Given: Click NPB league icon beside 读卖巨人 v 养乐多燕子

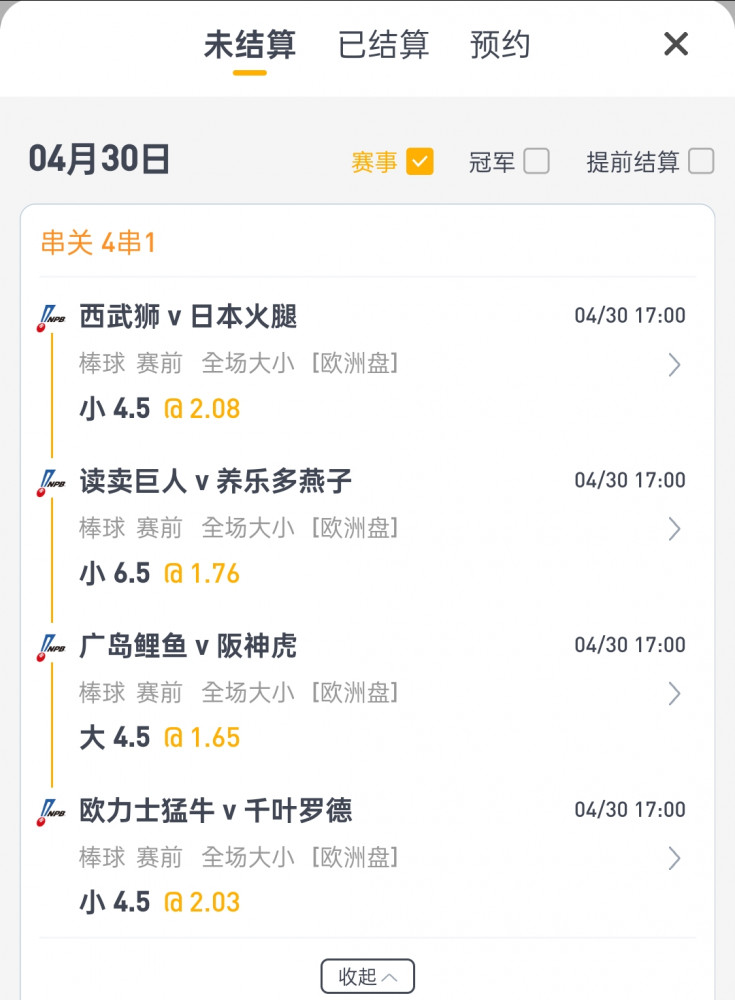Looking at the screenshot, I should click(x=50, y=482).
